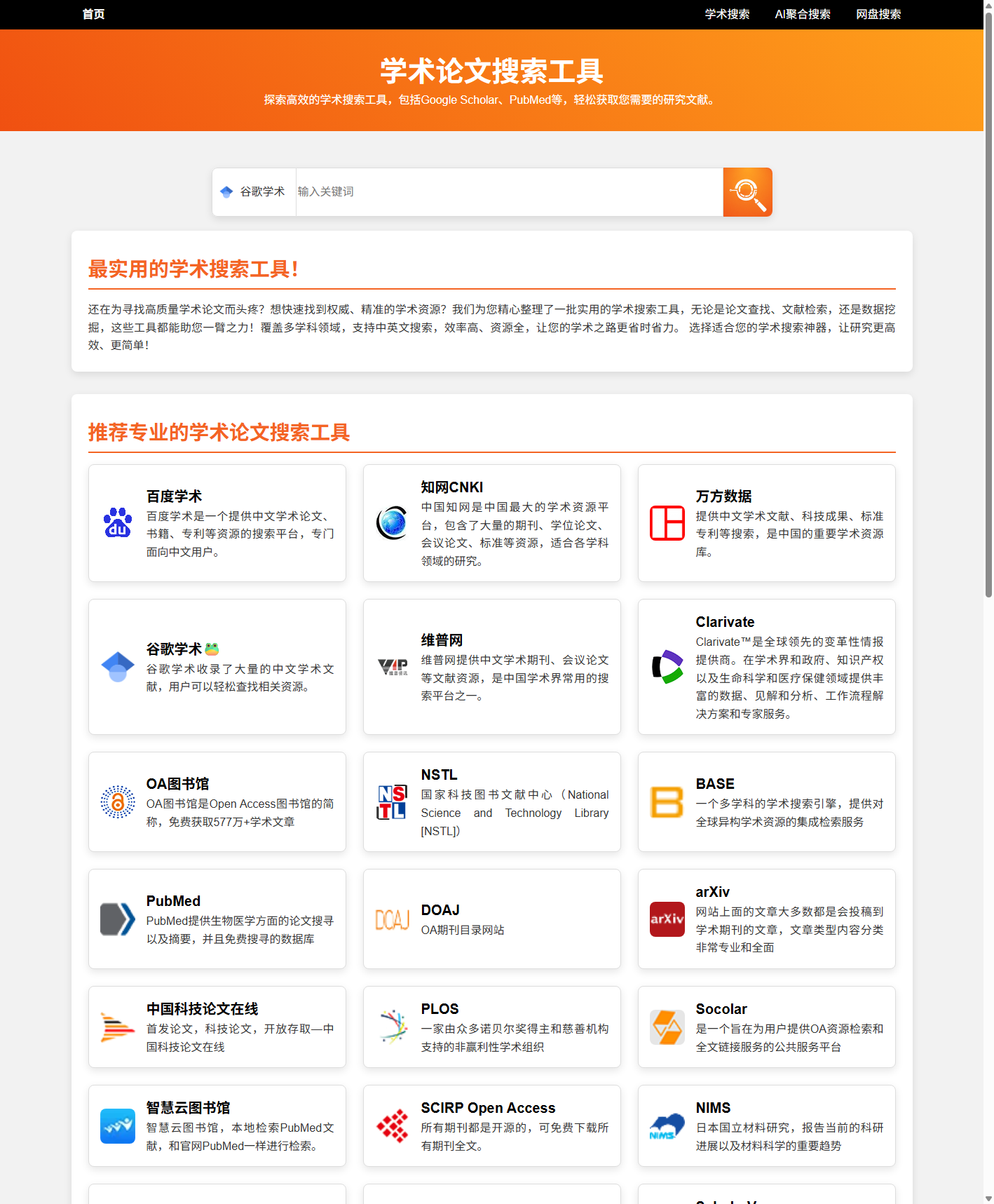The image size is (994, 1204).
Task: Click the 智慧云图书馆 blue wave logo icon
Action: [x=118, y=1126]
